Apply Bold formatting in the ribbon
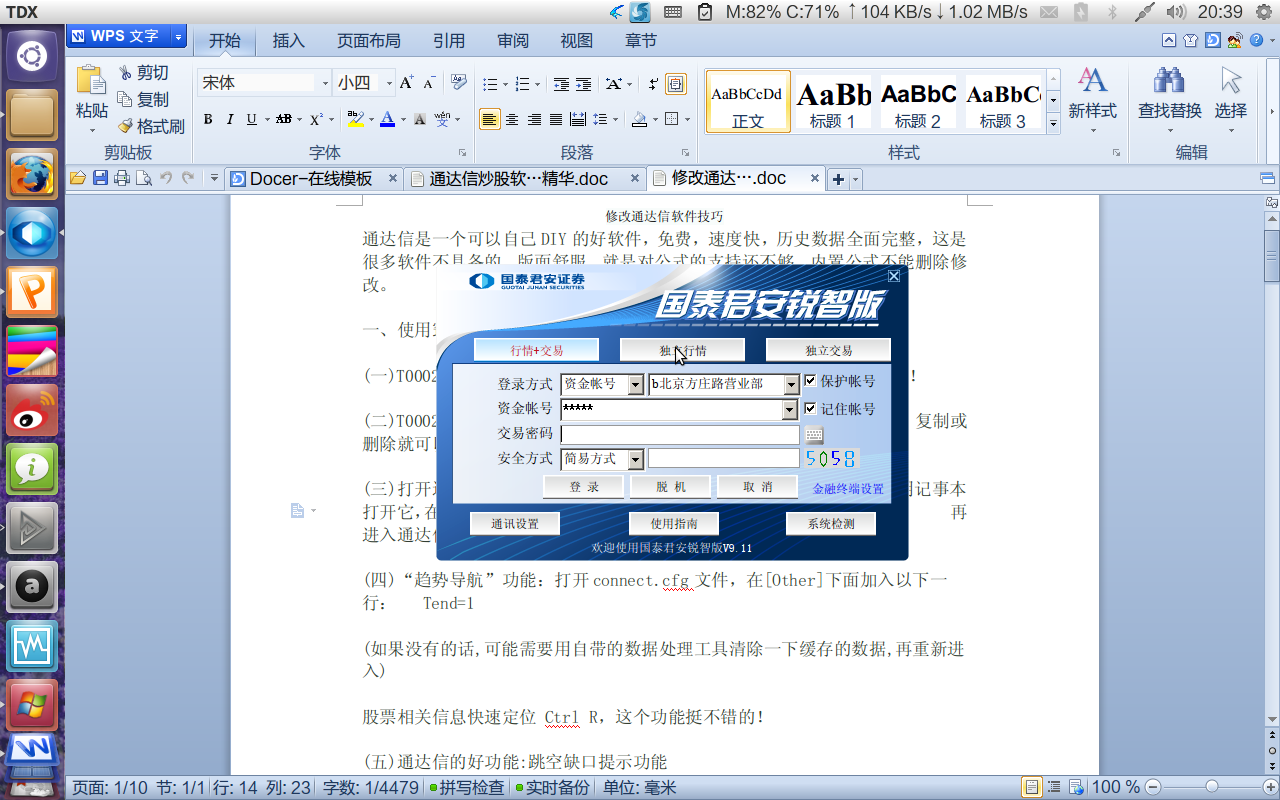This screenshot has width=1280, height=800. (208, 119)
